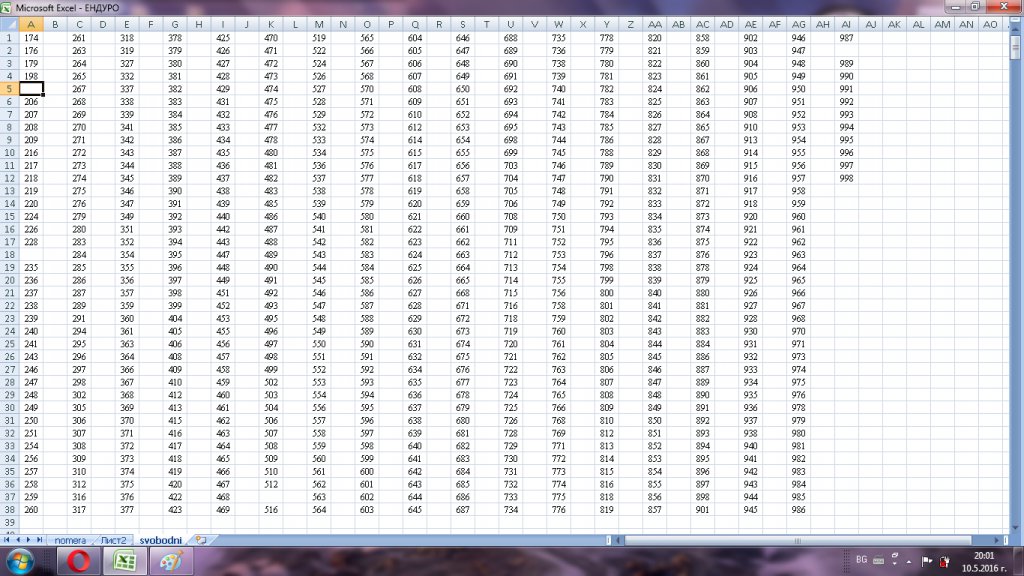1024x576 pixels.
Task: Select column AO header
Action: click(990, 24)
